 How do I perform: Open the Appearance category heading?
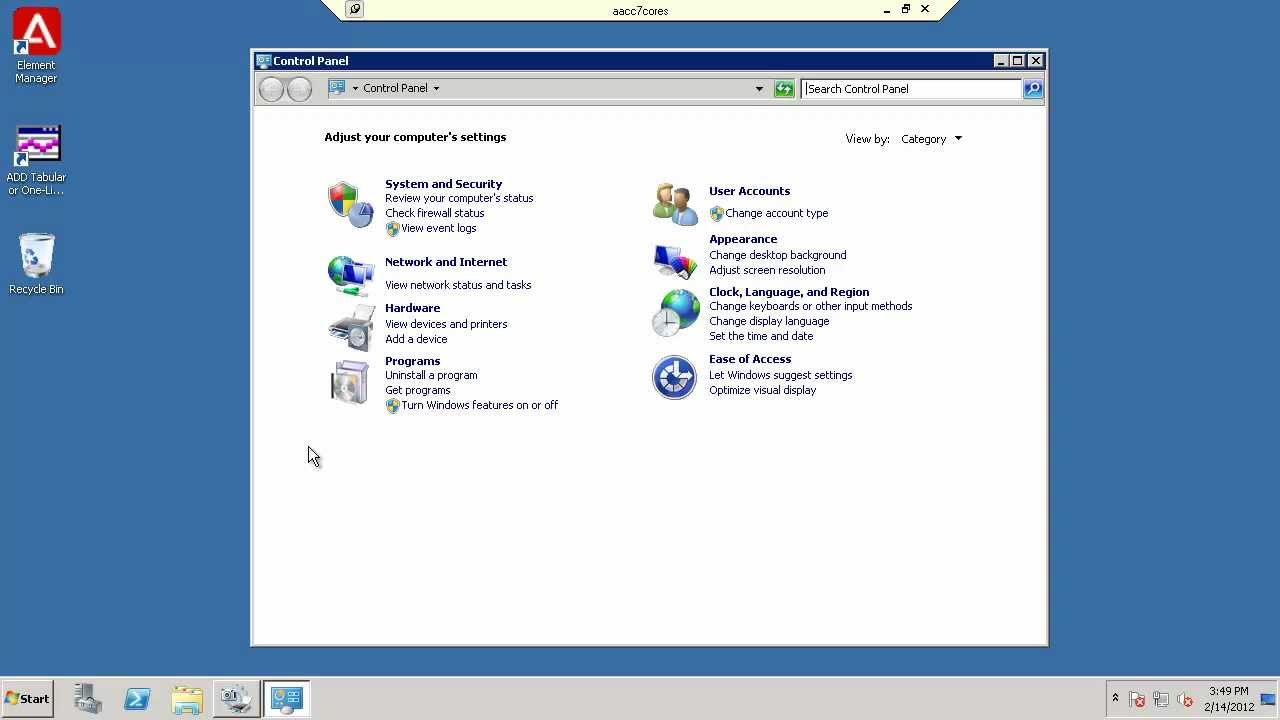[743, 239]
